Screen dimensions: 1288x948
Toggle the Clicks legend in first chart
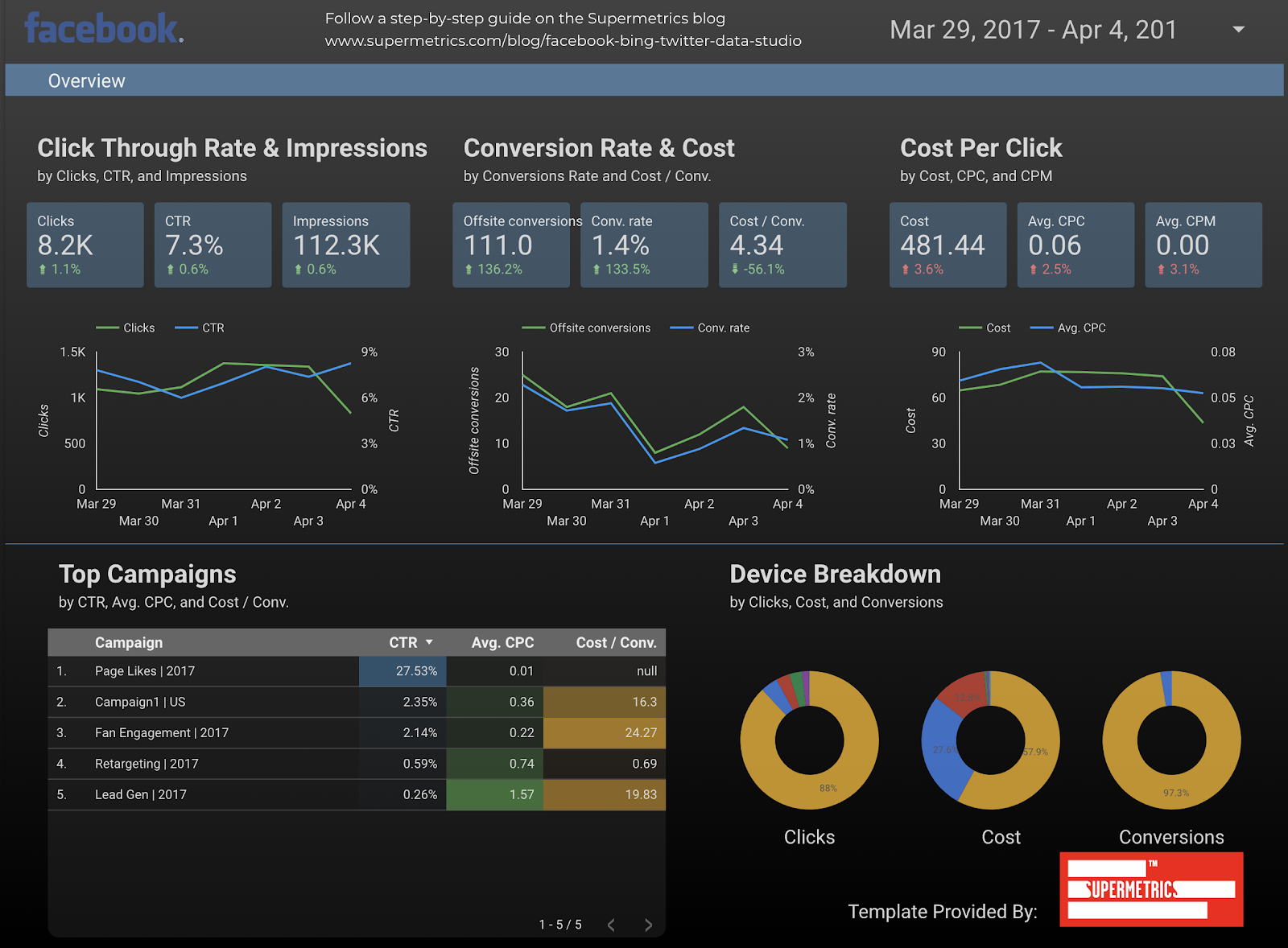[126, 328]
